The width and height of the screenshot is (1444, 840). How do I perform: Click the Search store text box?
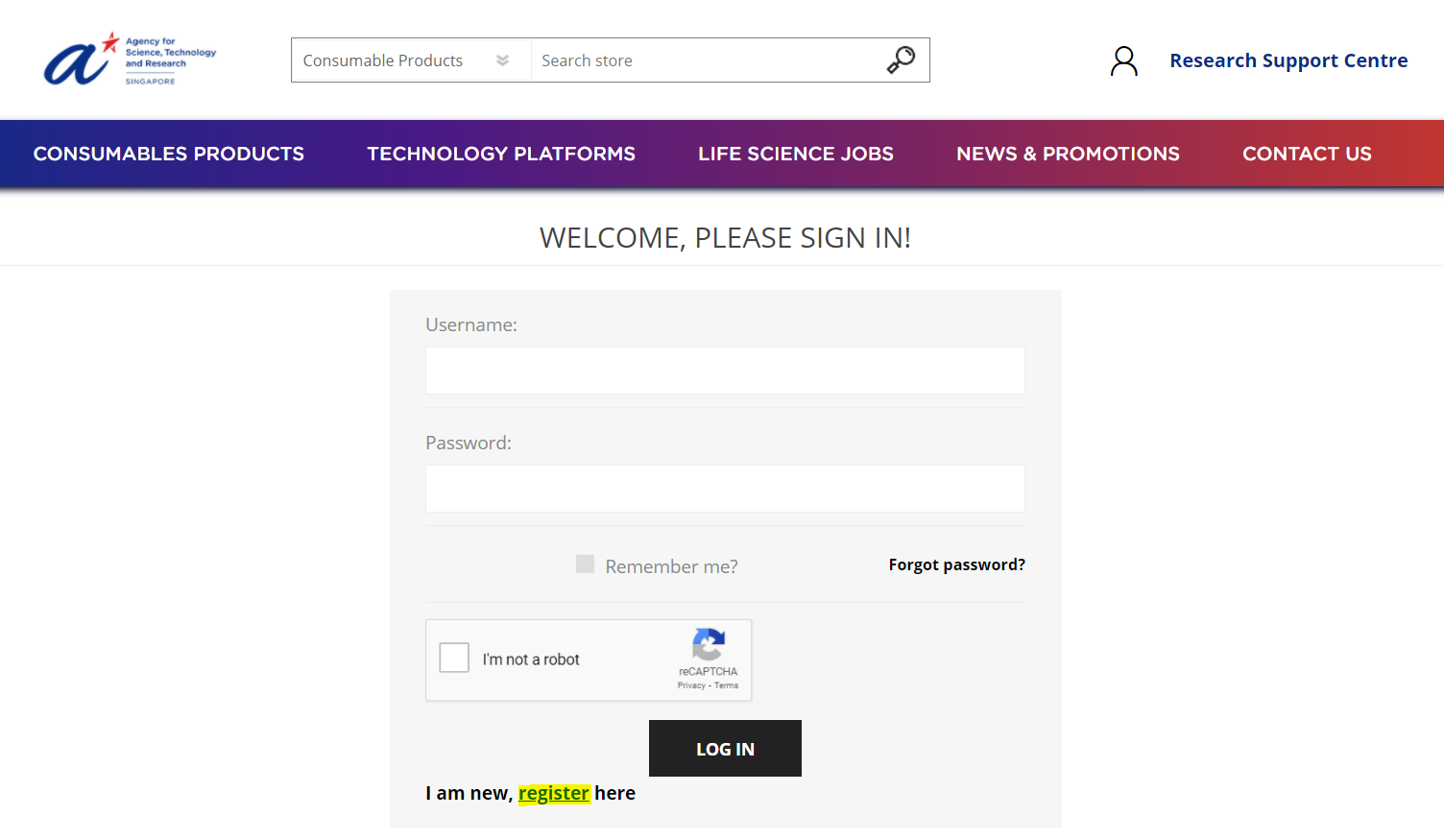(706, 60)
